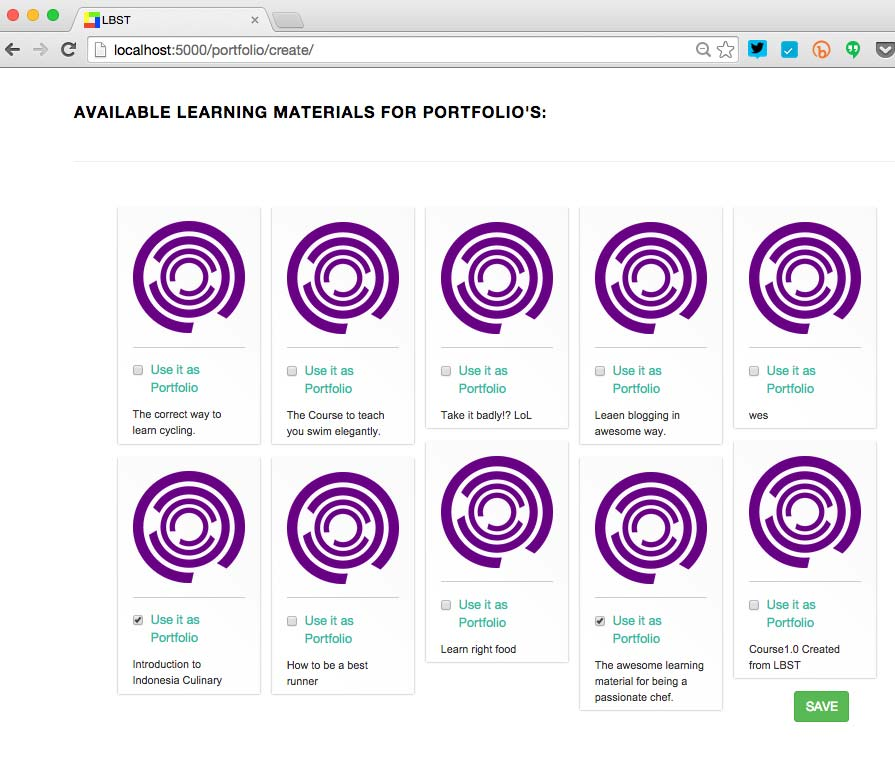Image resolution: width=895 pixels, height=764 pixels.
Task: Check the Course1.0 LBST portfolio checkbox
Action: 754,605
